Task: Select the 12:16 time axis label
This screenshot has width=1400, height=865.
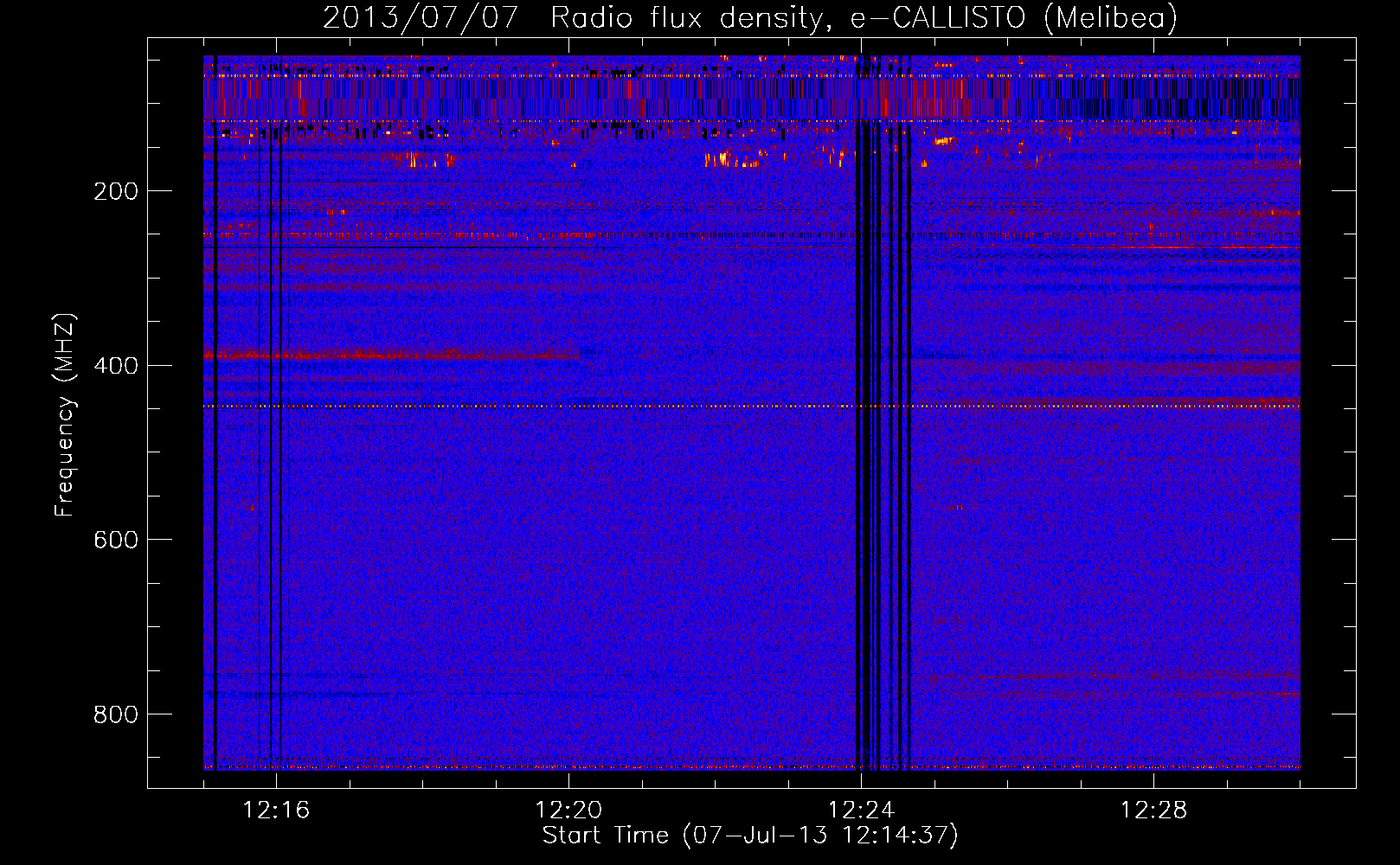Action: pyautogui.click(x=276, y=810)
